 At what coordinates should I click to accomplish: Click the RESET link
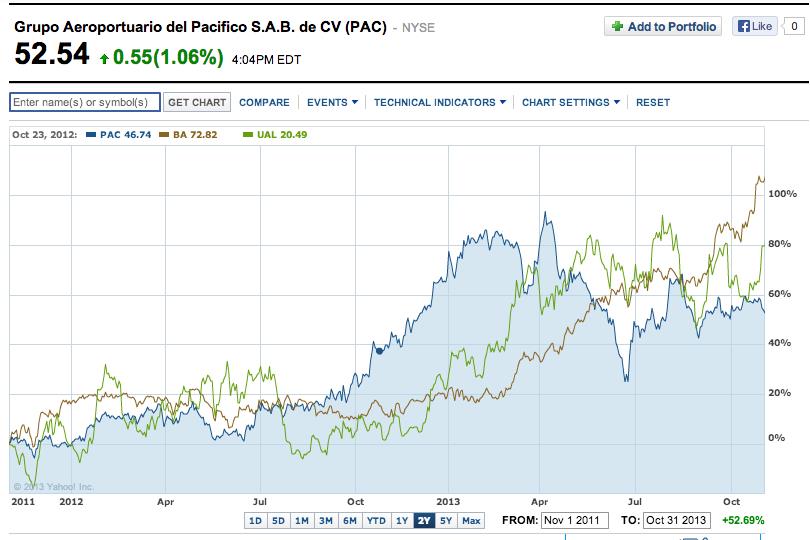(x=653, y=102)
